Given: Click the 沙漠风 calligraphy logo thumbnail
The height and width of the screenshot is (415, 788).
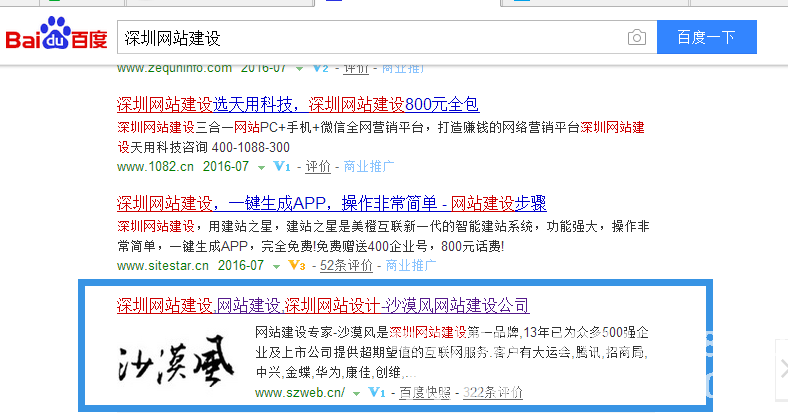Looking at the screenshot, I should pyautogui.click(x=176, y=361).
